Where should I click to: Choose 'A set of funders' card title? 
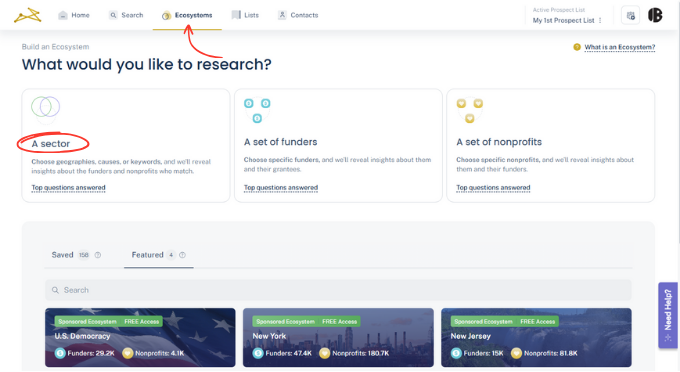pyautogui.click(x=280, y=142)
